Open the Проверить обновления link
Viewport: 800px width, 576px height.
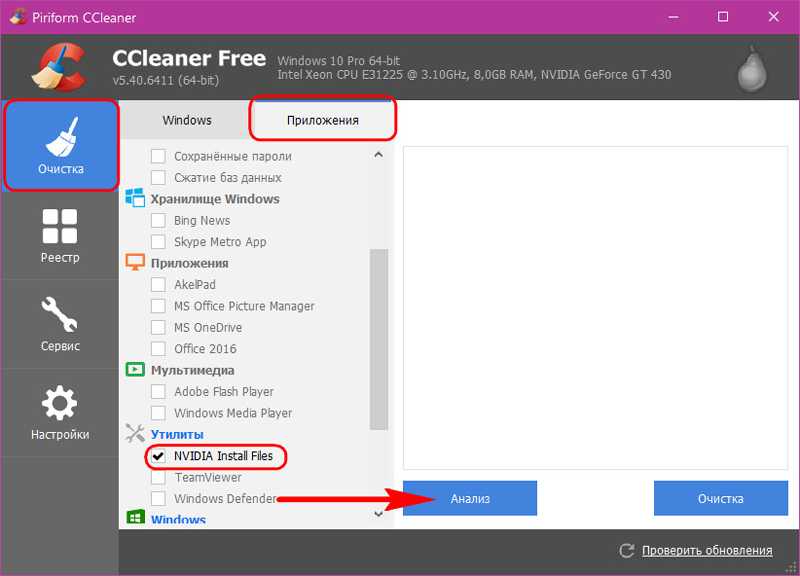(707, 551)
